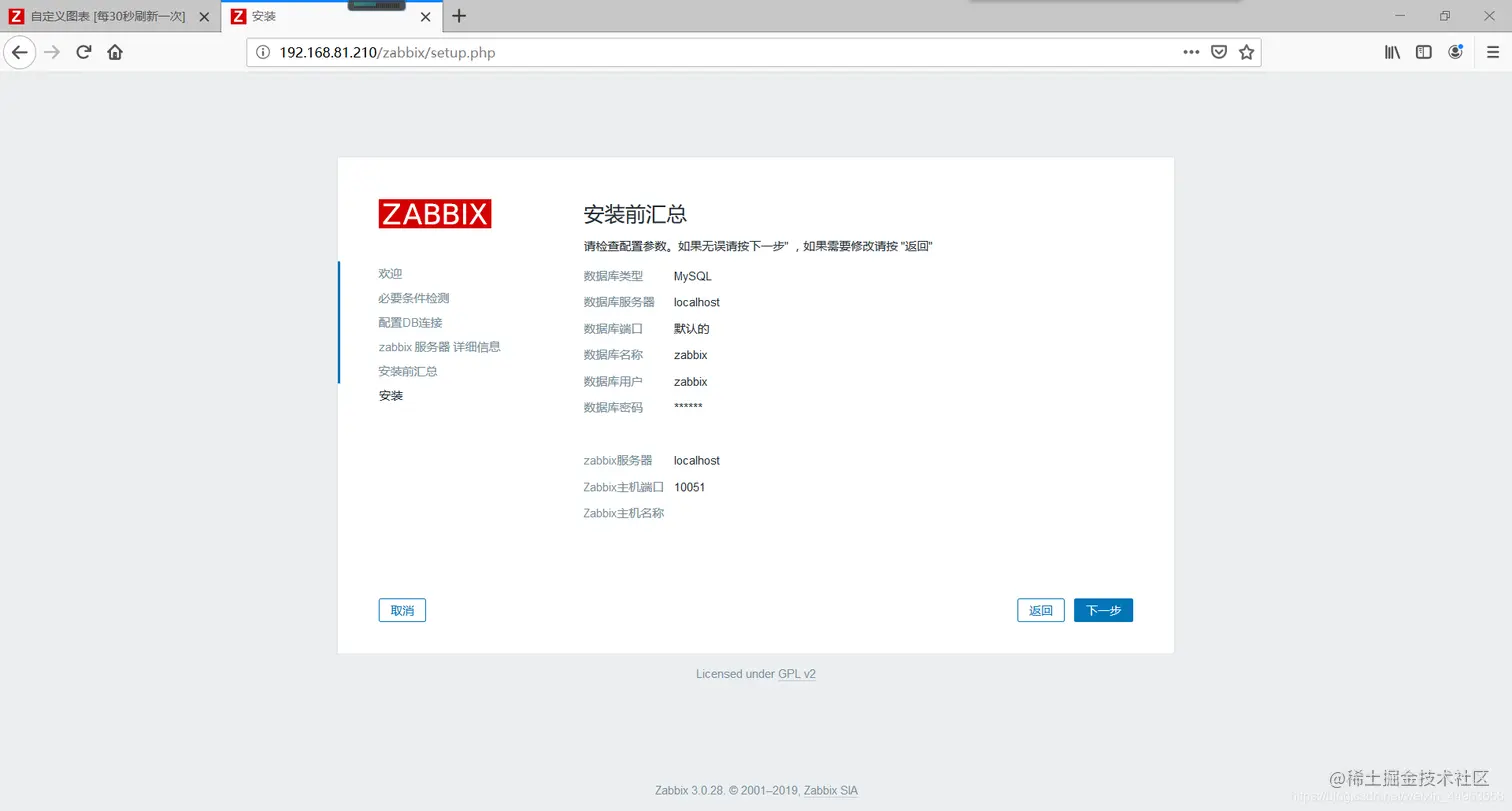Click the browser forward arrow
The image size is (1512, 811).
click(x=53, y=52)
